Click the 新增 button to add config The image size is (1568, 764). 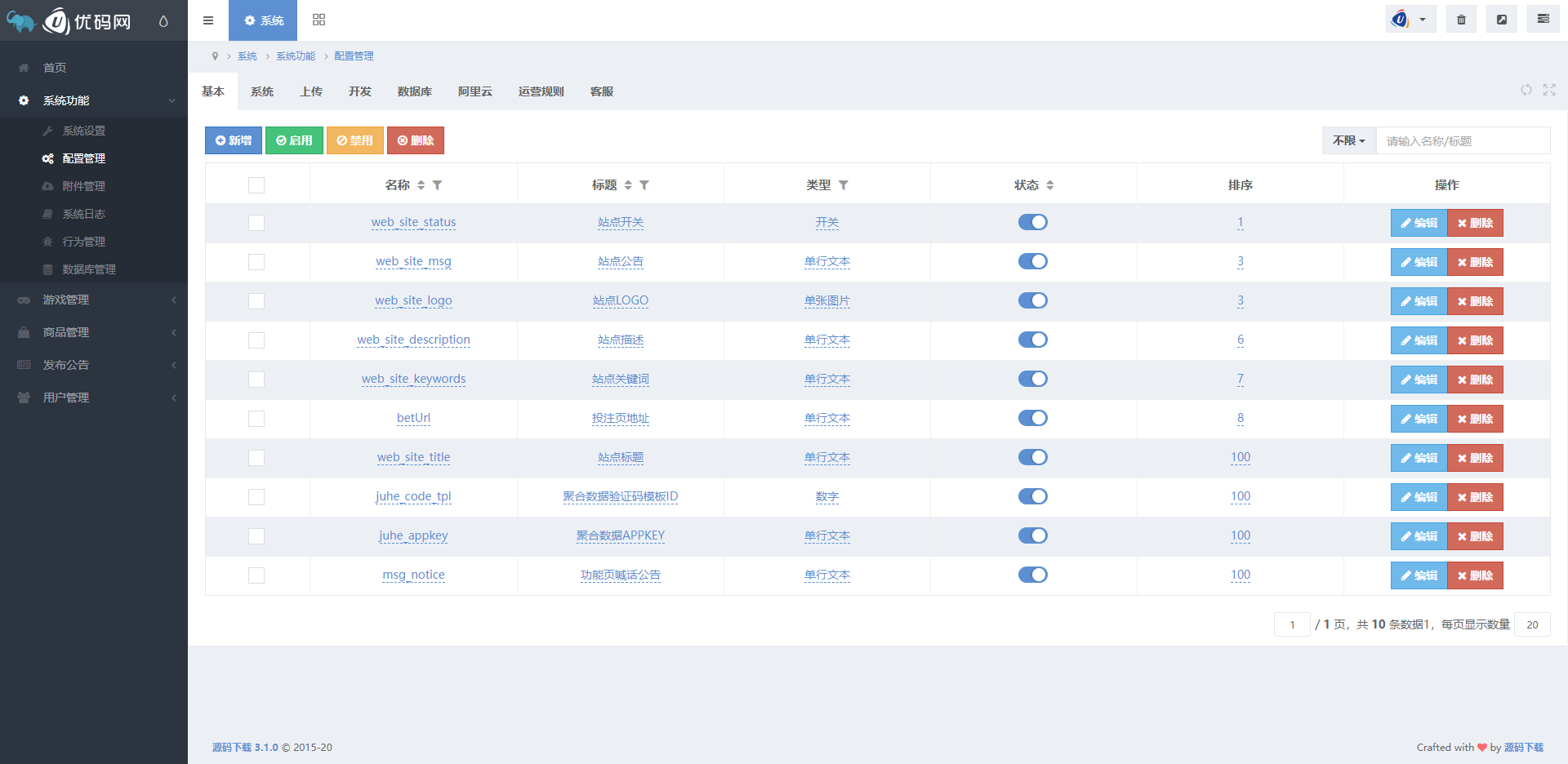[233, 140]
